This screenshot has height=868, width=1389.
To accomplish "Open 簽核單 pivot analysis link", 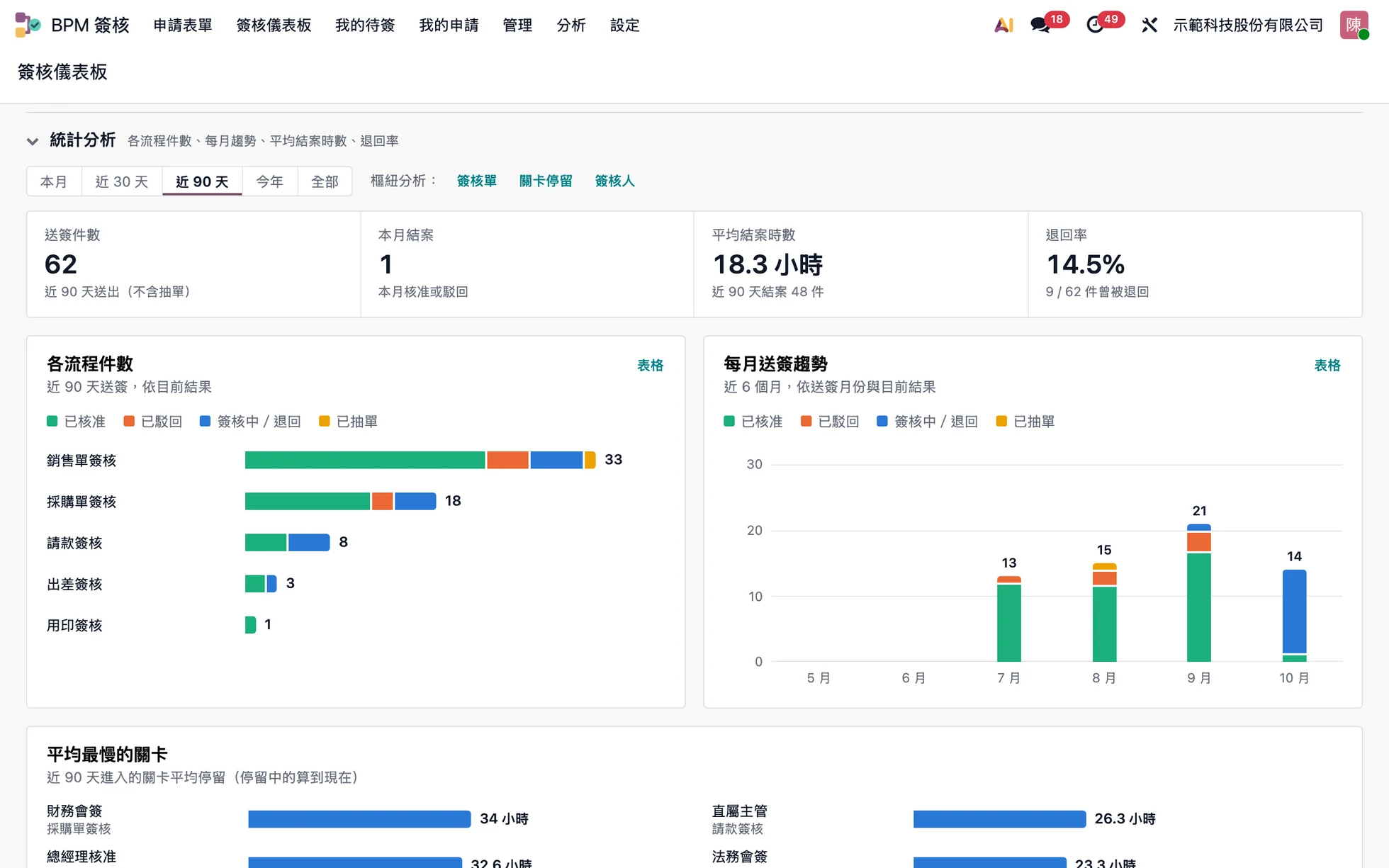I will pyautogui.click(x=477, y=181).
